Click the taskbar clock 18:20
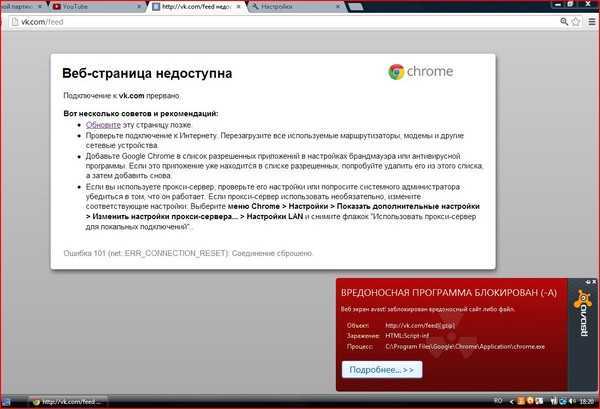 pos(586,402)
